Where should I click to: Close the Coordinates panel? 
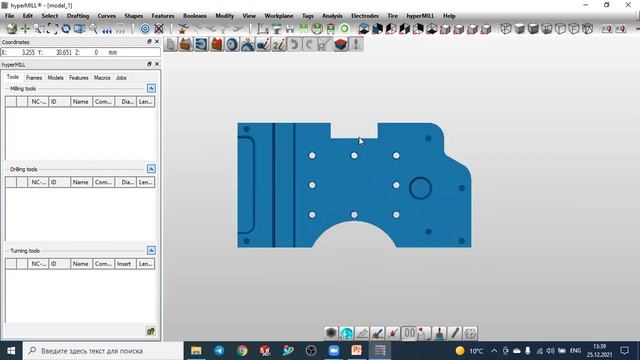(157, 42)
